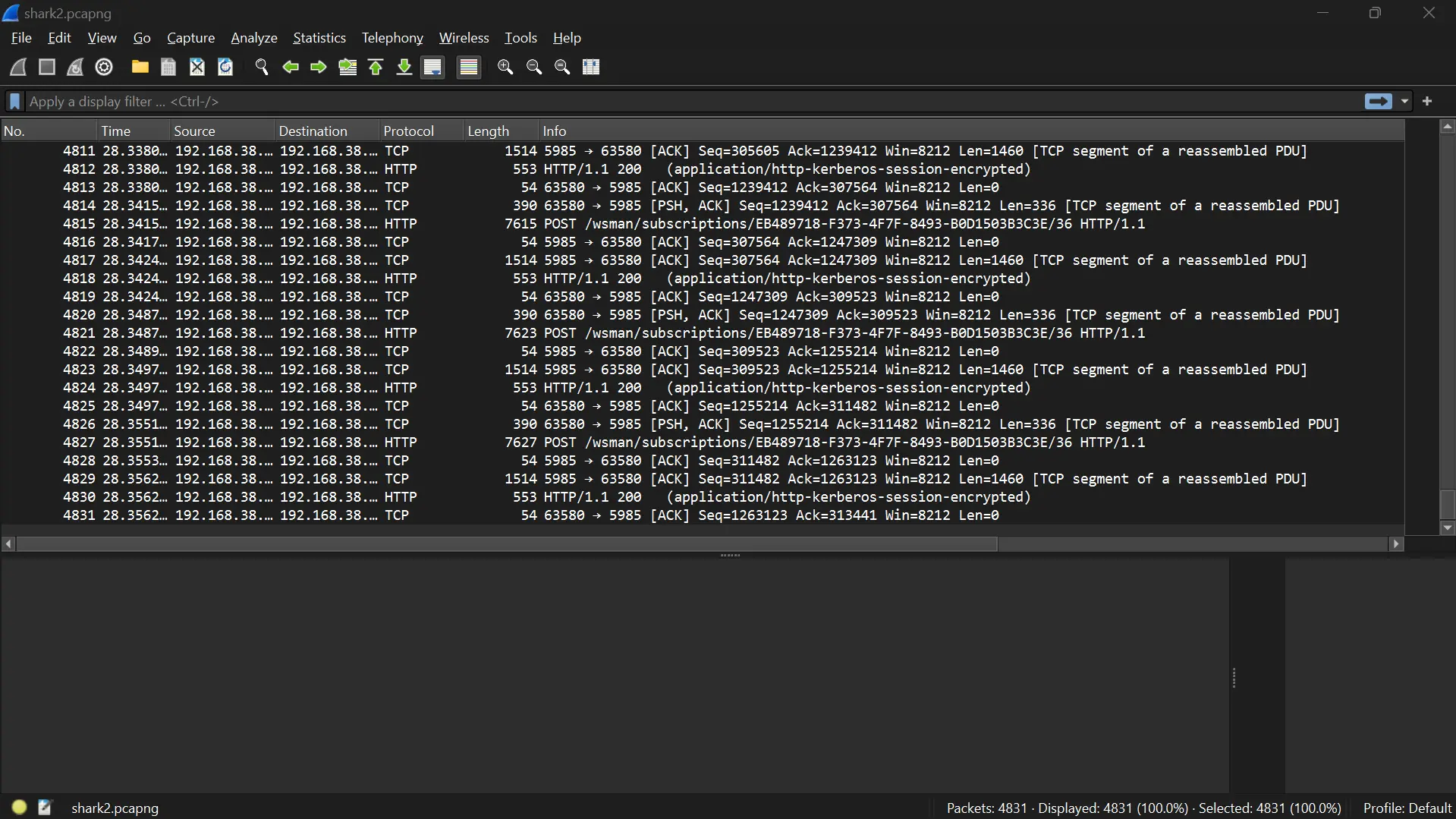Screen dimensions: 1456x819
Task: Open the Analyze menu
Action: tap(254, 38)
